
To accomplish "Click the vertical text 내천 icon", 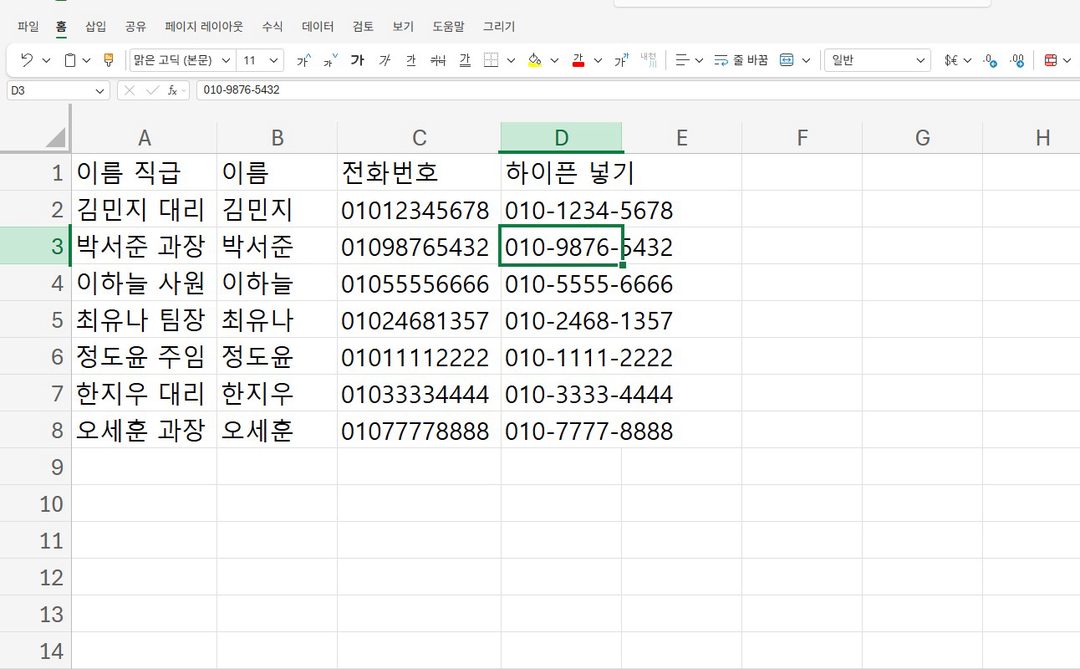I will click(649, 60).
